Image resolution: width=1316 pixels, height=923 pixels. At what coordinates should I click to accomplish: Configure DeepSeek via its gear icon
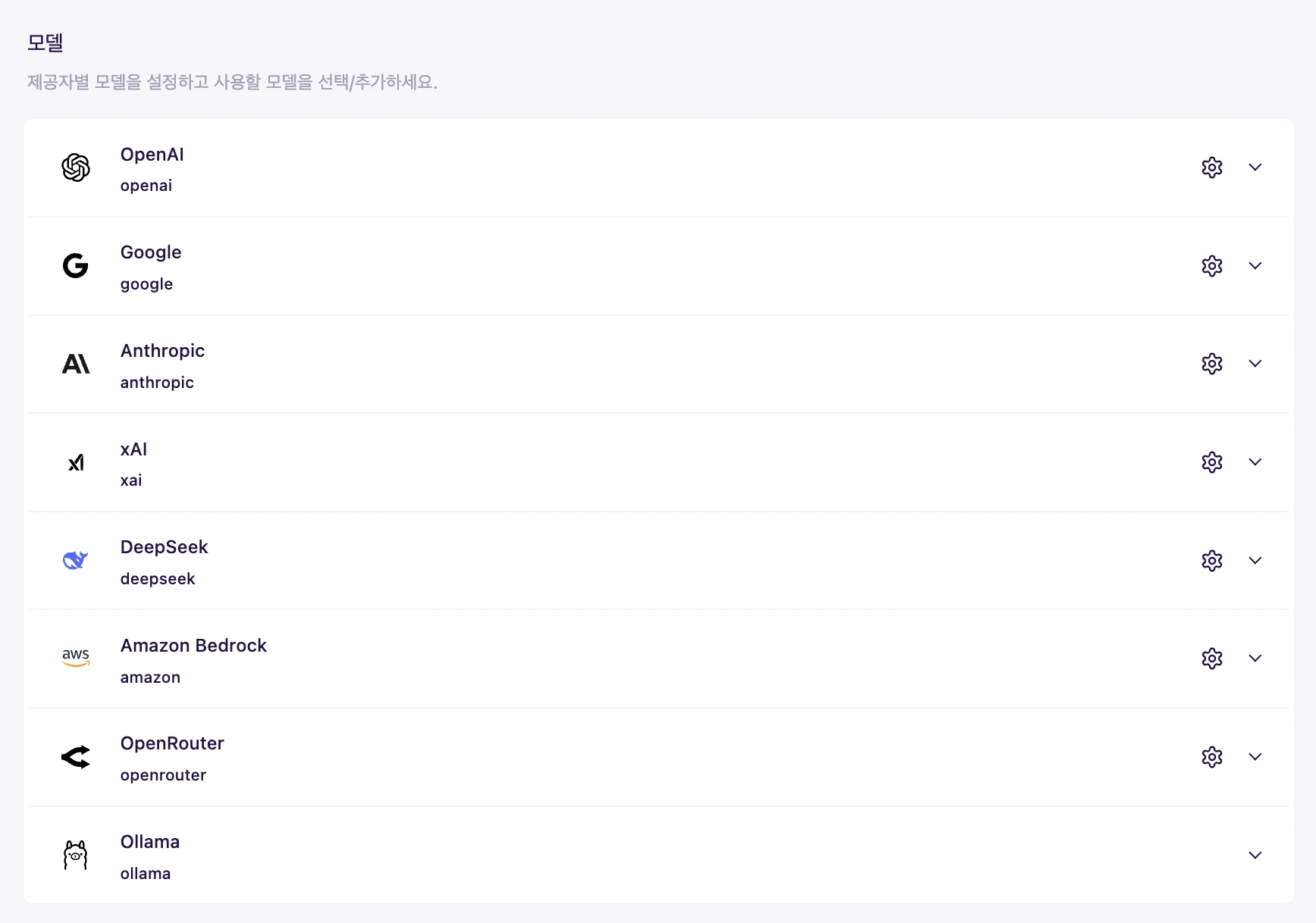(1211, 561)
